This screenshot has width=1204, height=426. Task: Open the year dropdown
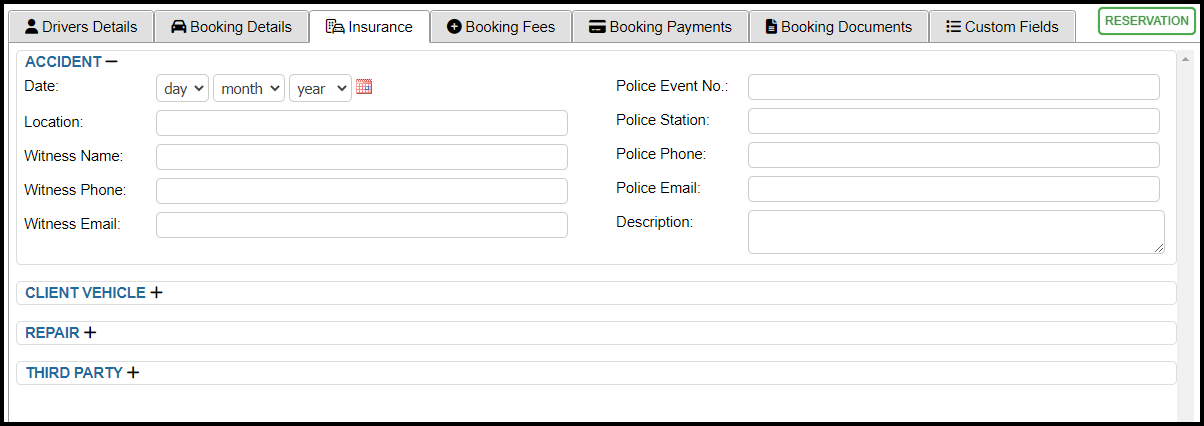click(320, 88)
